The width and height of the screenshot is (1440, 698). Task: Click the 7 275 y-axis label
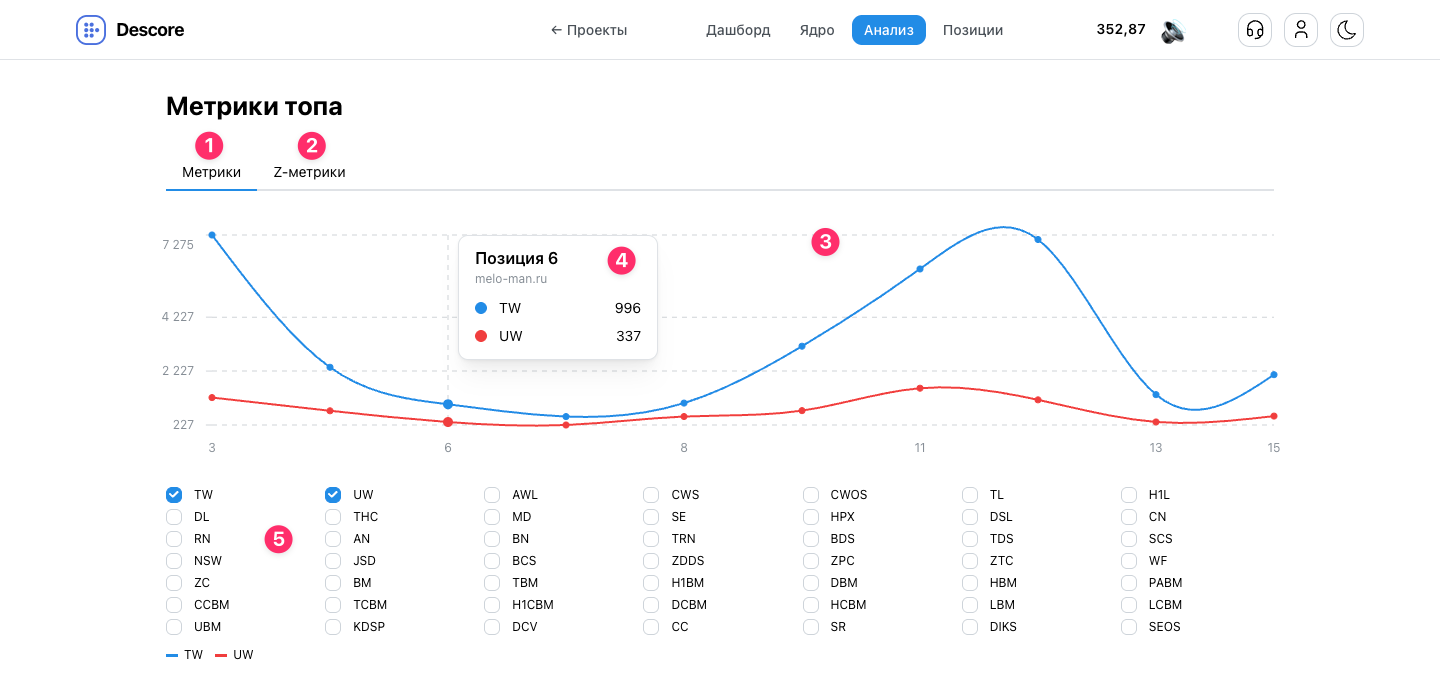click(x=177, y=245)
